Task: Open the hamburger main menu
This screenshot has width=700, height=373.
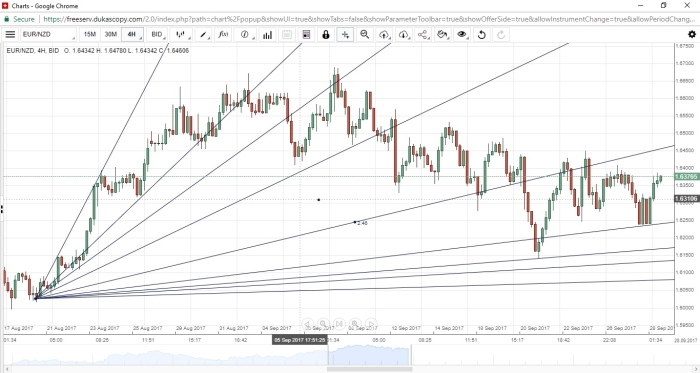Action: tap(10, 34)
